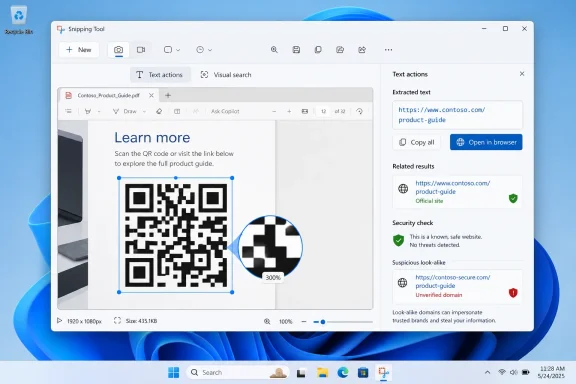Viewport: 576px width, 384px height.
Task: Select the Contoso_Product_Guide.pdf tab
Action: 109,96
